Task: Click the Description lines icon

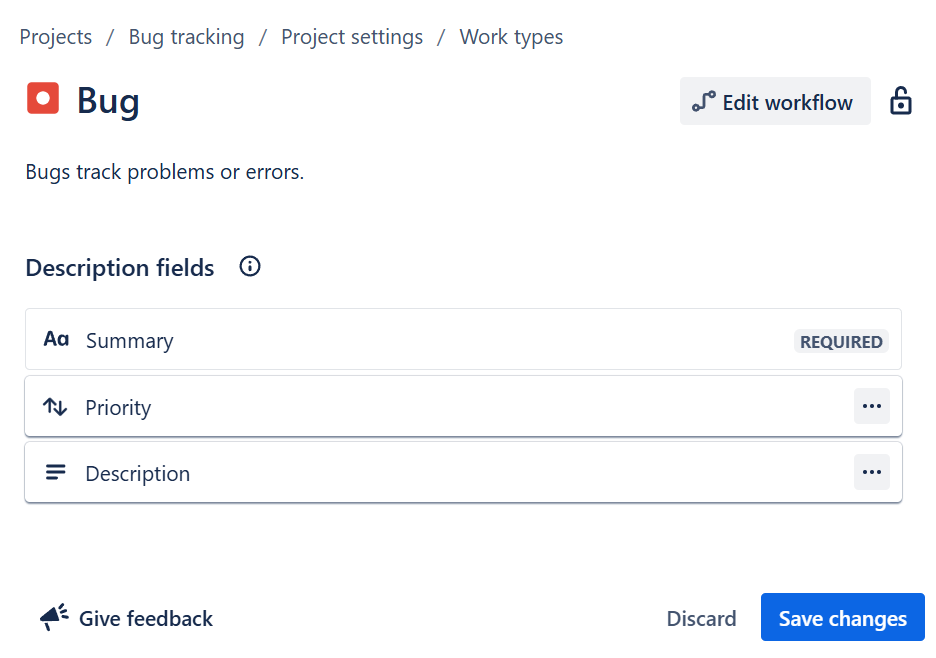Action: coord(56,472)
